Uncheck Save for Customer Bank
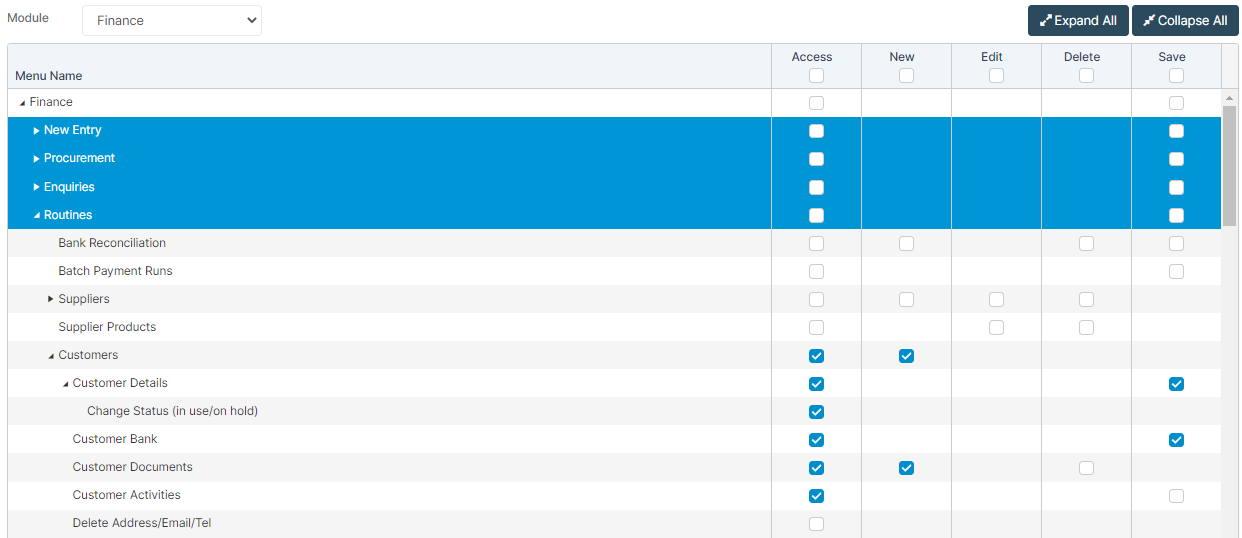This screenshot has width=1242, height=538. pos(1176,439)
